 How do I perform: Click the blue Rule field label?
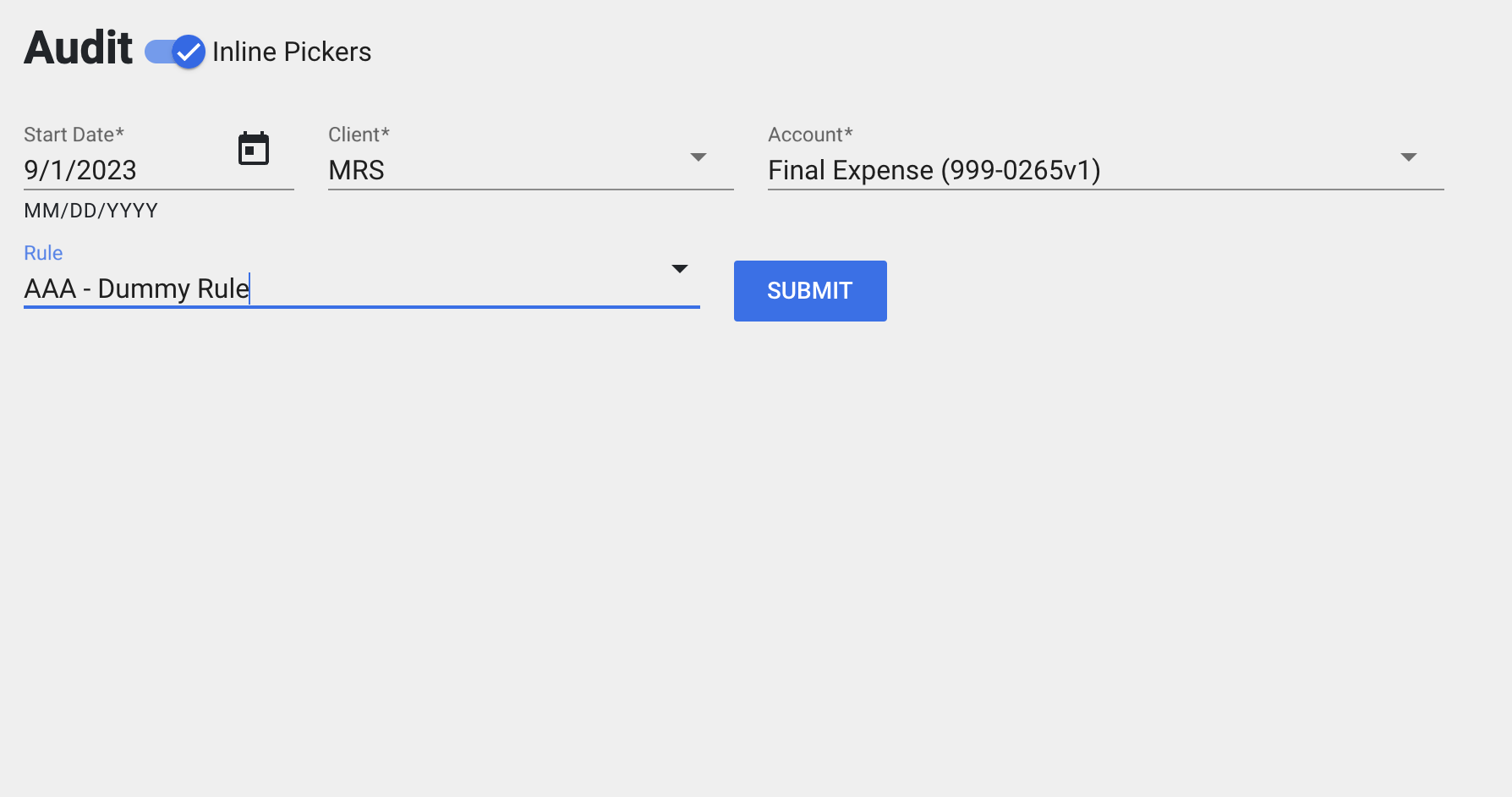tap(43, 253)
